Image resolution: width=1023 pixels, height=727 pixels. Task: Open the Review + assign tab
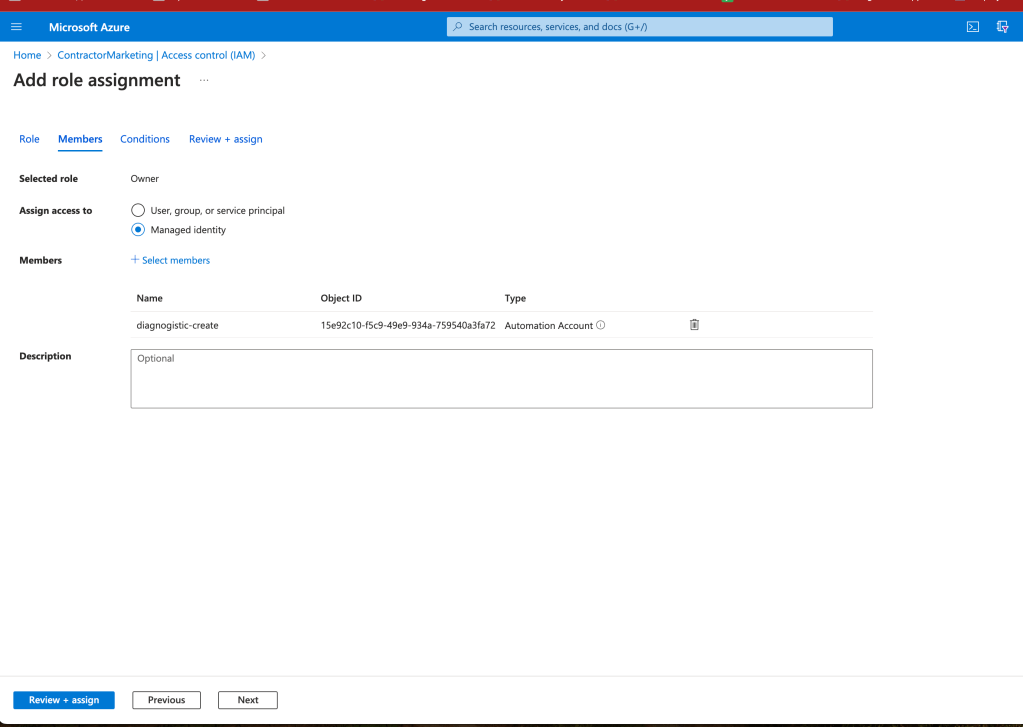pyautogui.click(x=226, y=139)
